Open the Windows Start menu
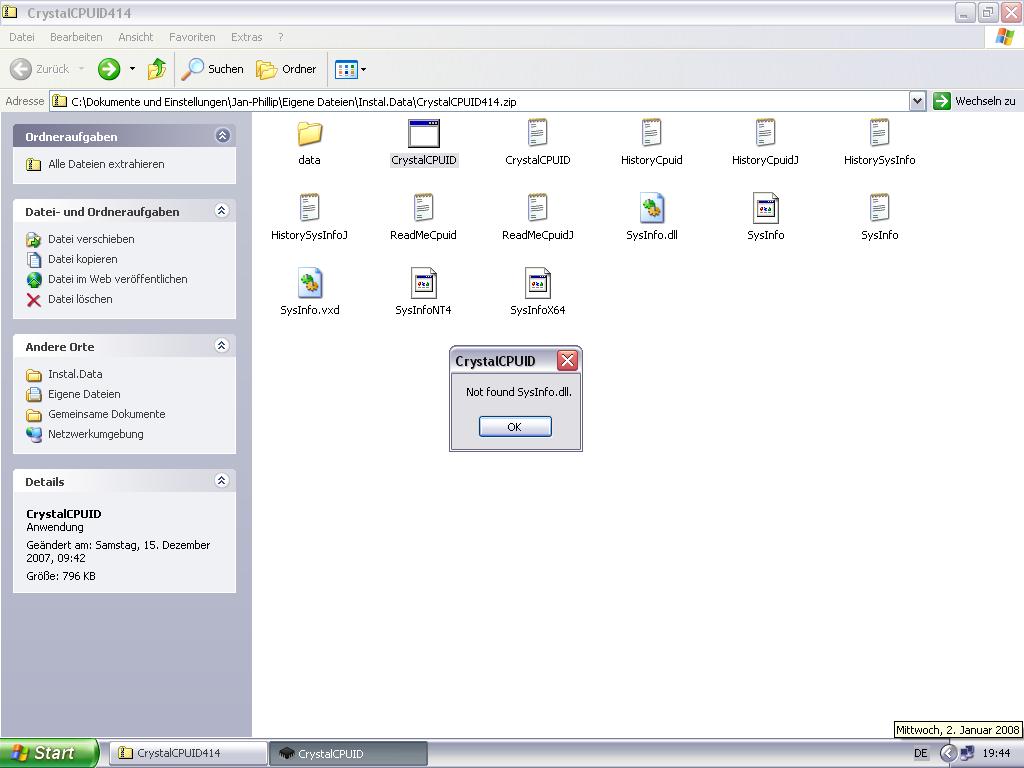The width and height of the screenshot is (1024, 768). 49,753
